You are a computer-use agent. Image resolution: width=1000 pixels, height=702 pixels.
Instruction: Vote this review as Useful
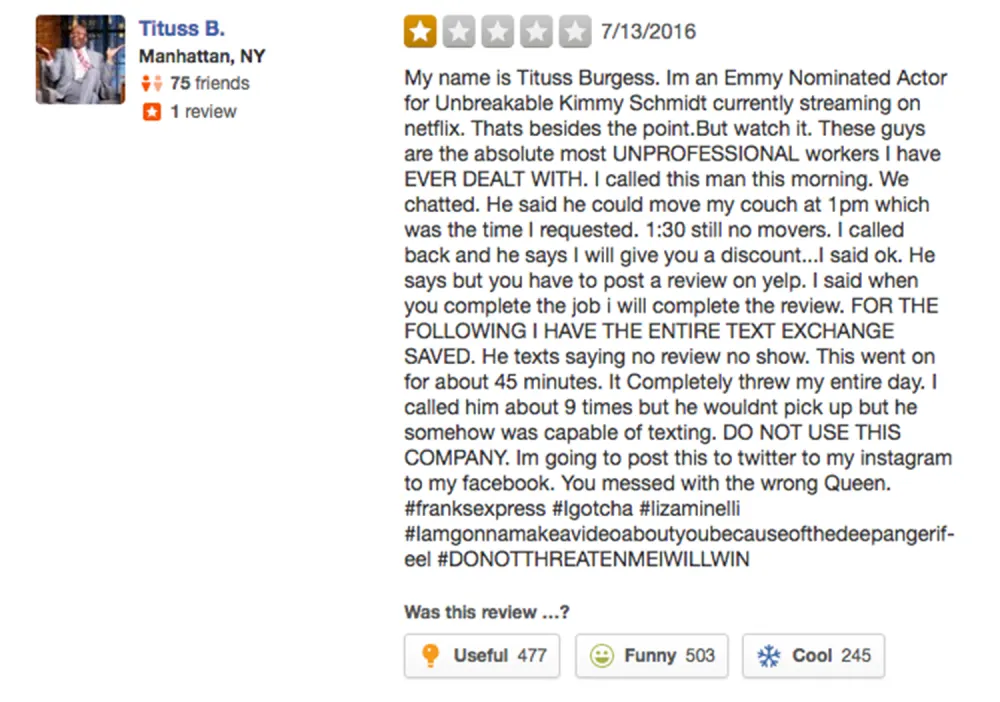tap(481, 656)
